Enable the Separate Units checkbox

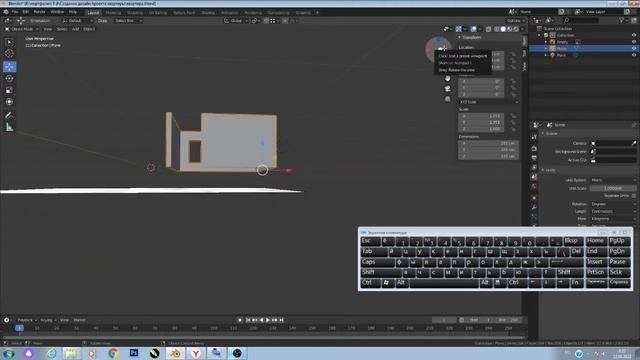coord(633,196)
